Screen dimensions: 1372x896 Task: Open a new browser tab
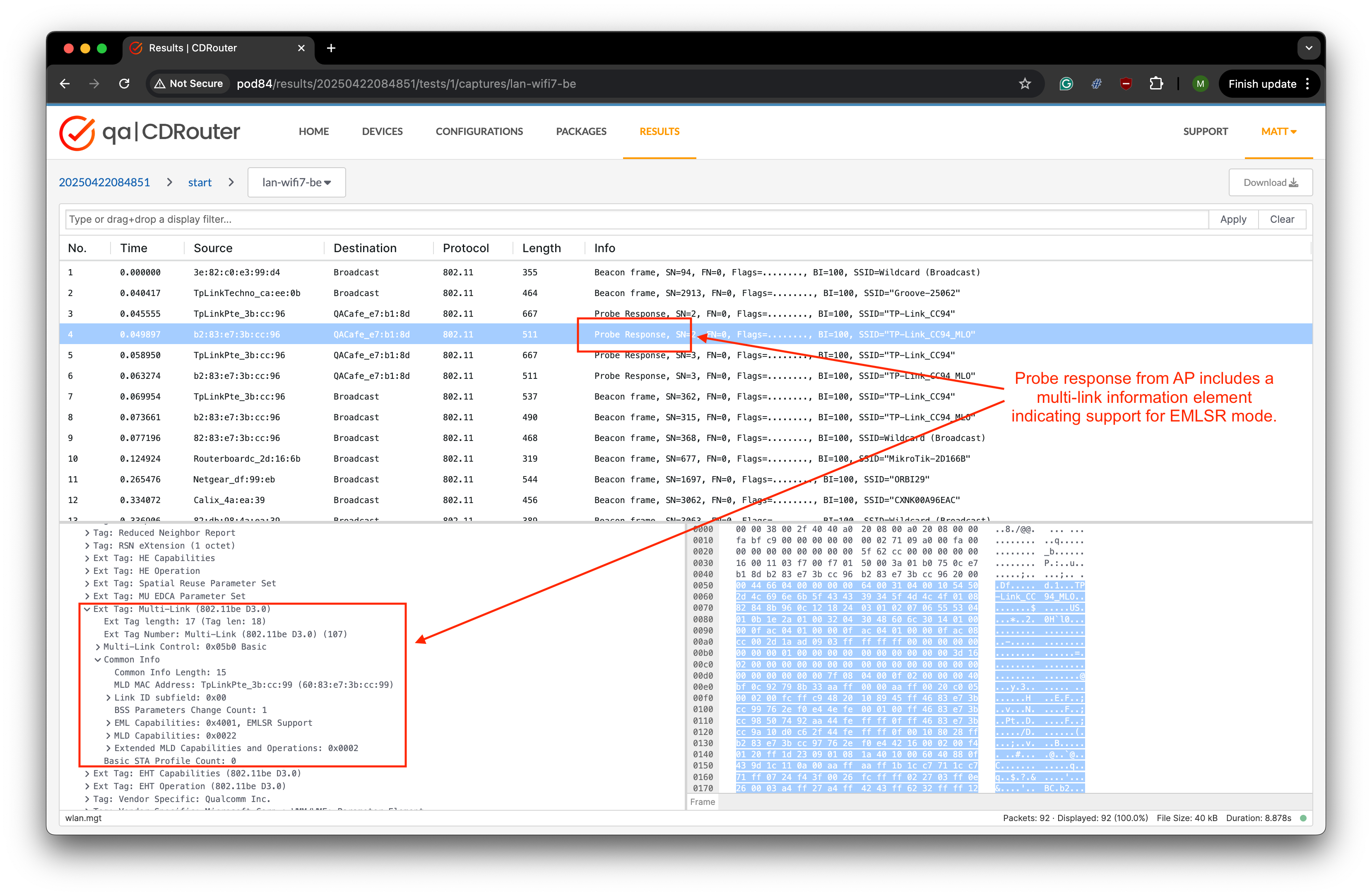[x=331, y=48]
